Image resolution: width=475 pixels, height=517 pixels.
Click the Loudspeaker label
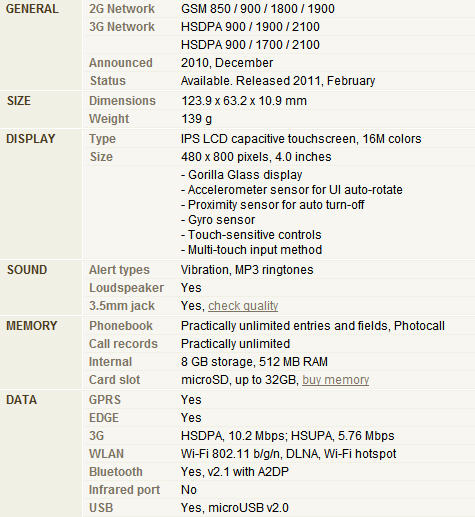[x=126, y=288]
